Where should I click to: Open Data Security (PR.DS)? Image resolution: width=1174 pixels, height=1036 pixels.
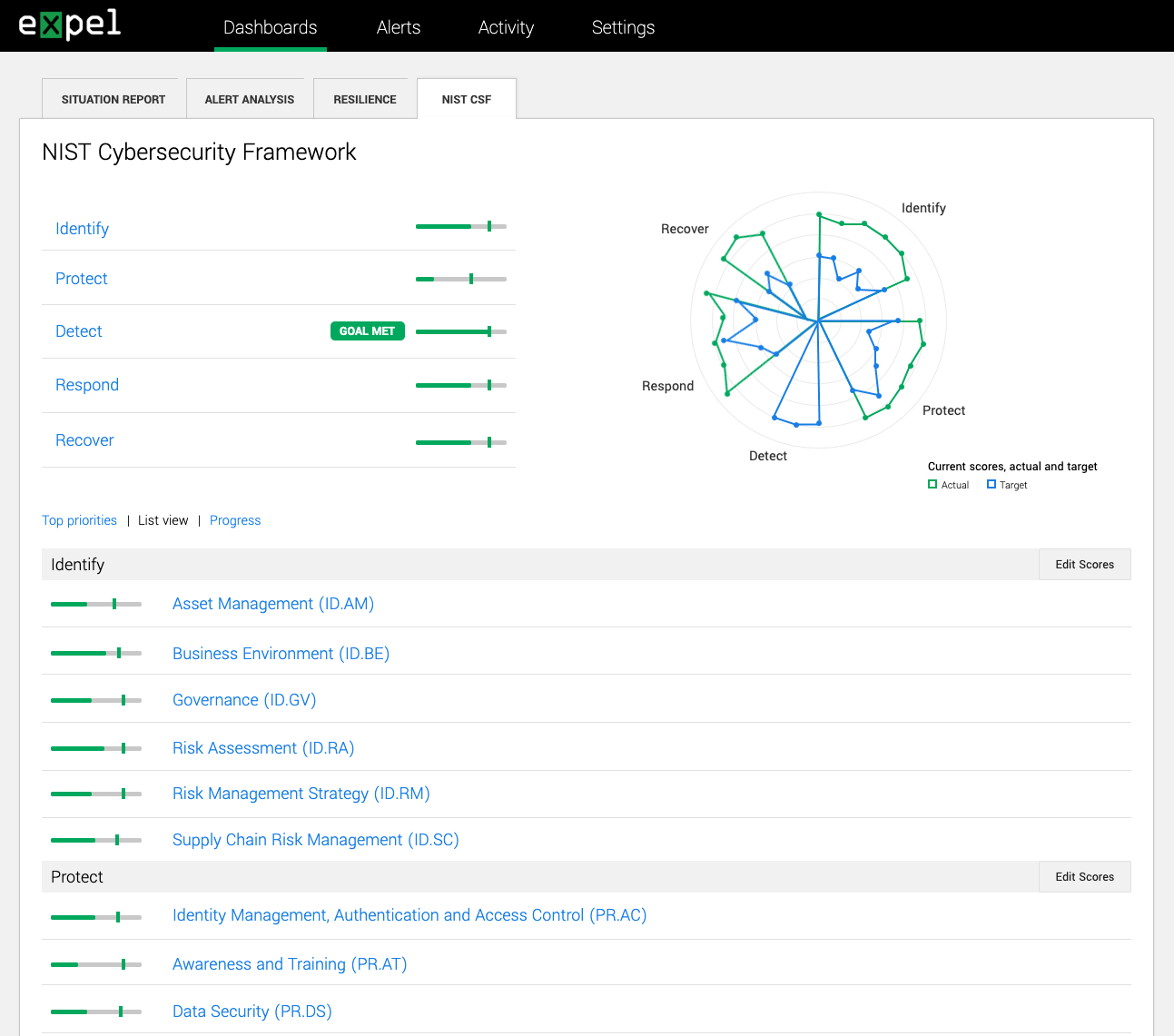pos(252,1011)
